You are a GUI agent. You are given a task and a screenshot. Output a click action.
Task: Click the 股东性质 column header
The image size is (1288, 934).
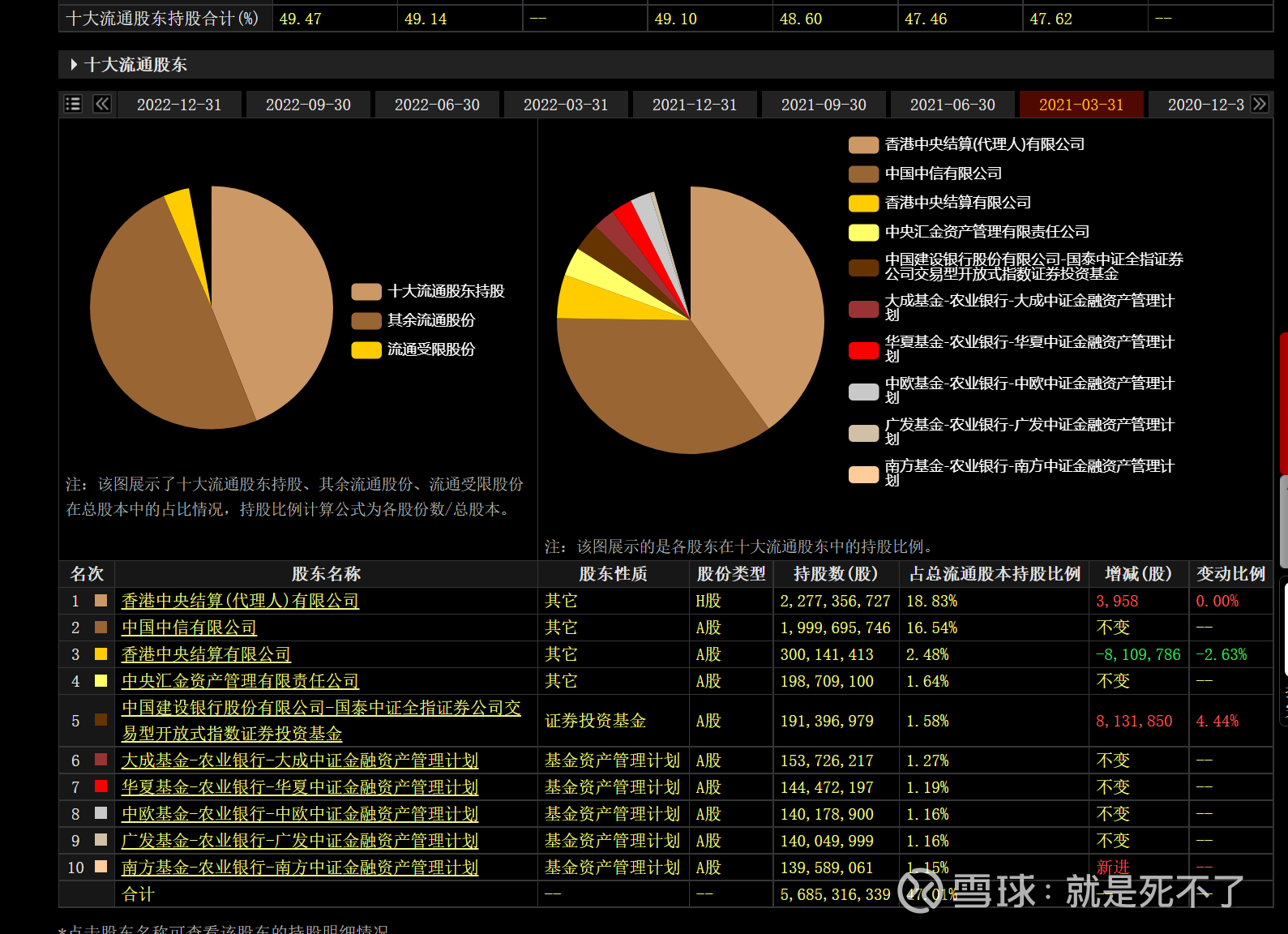click(x=613, y=574)
